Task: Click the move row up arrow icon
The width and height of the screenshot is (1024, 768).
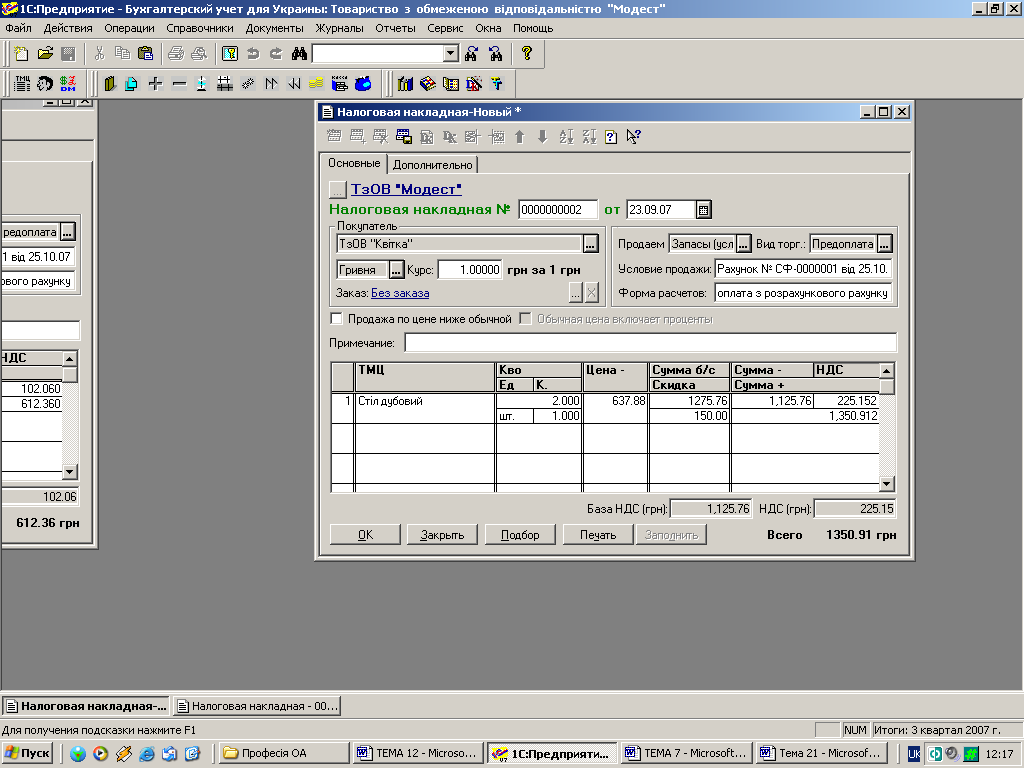Action: click(520, 136)
